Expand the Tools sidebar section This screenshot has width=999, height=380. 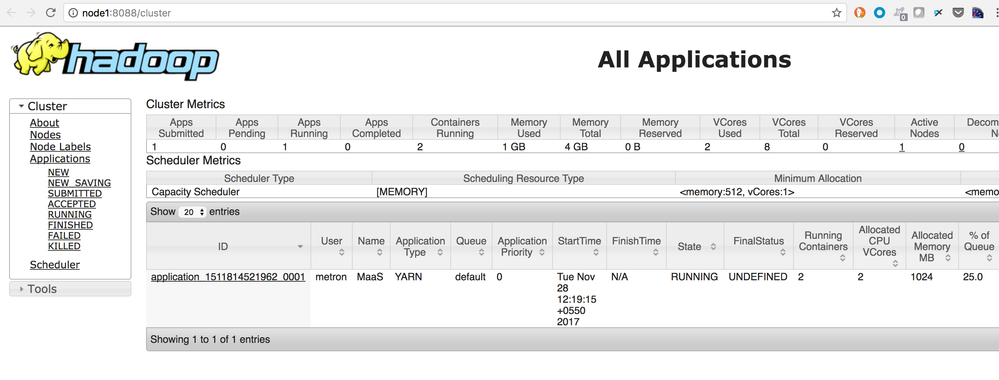70,289
